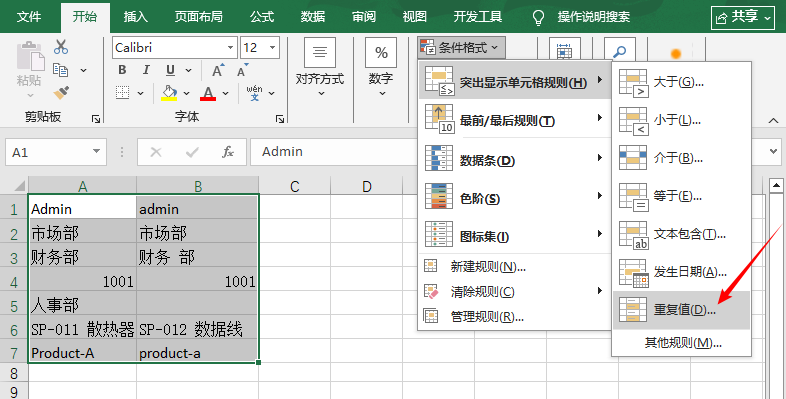Select Greater Than (大于) rule
This screenshot has width=786, height=399.
click(x=681, y=82)
